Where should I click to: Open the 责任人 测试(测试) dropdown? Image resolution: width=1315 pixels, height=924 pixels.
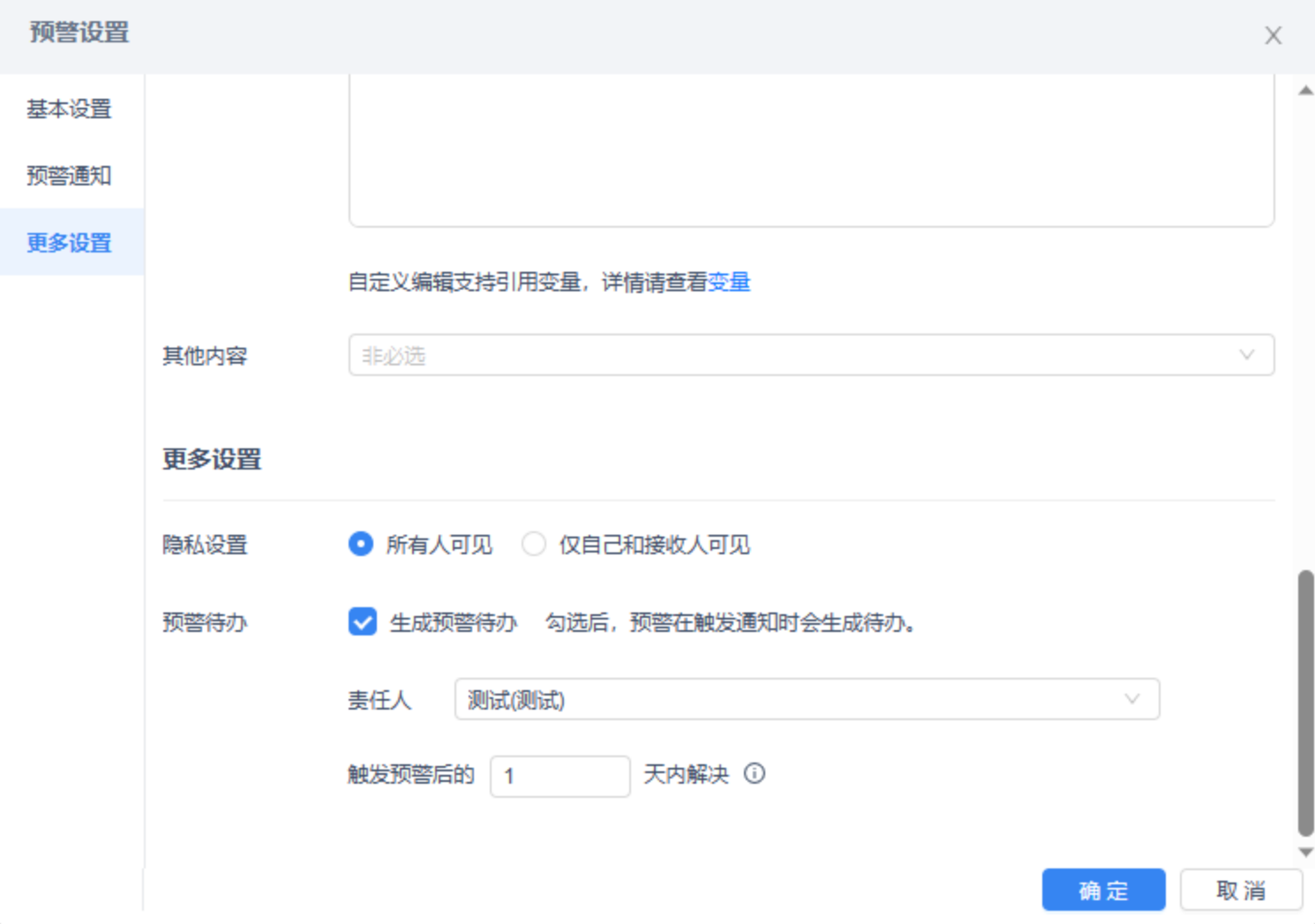click(807, 699)
